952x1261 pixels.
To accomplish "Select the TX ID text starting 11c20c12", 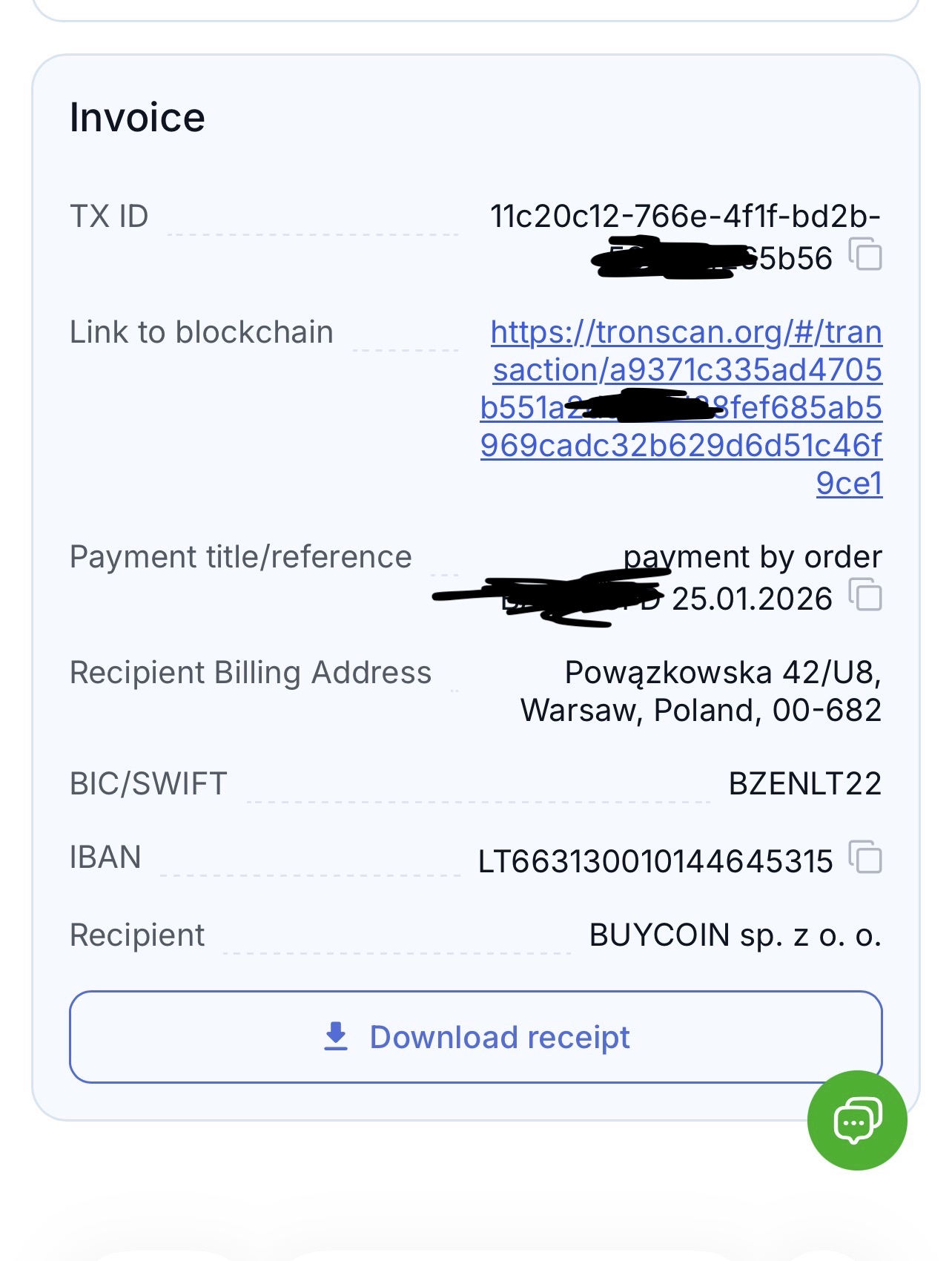I will (684, 217).
